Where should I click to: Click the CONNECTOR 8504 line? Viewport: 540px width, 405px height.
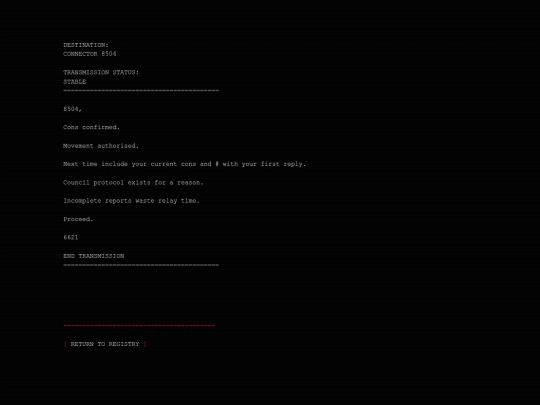pyautogui.click(x=90, y=54)
